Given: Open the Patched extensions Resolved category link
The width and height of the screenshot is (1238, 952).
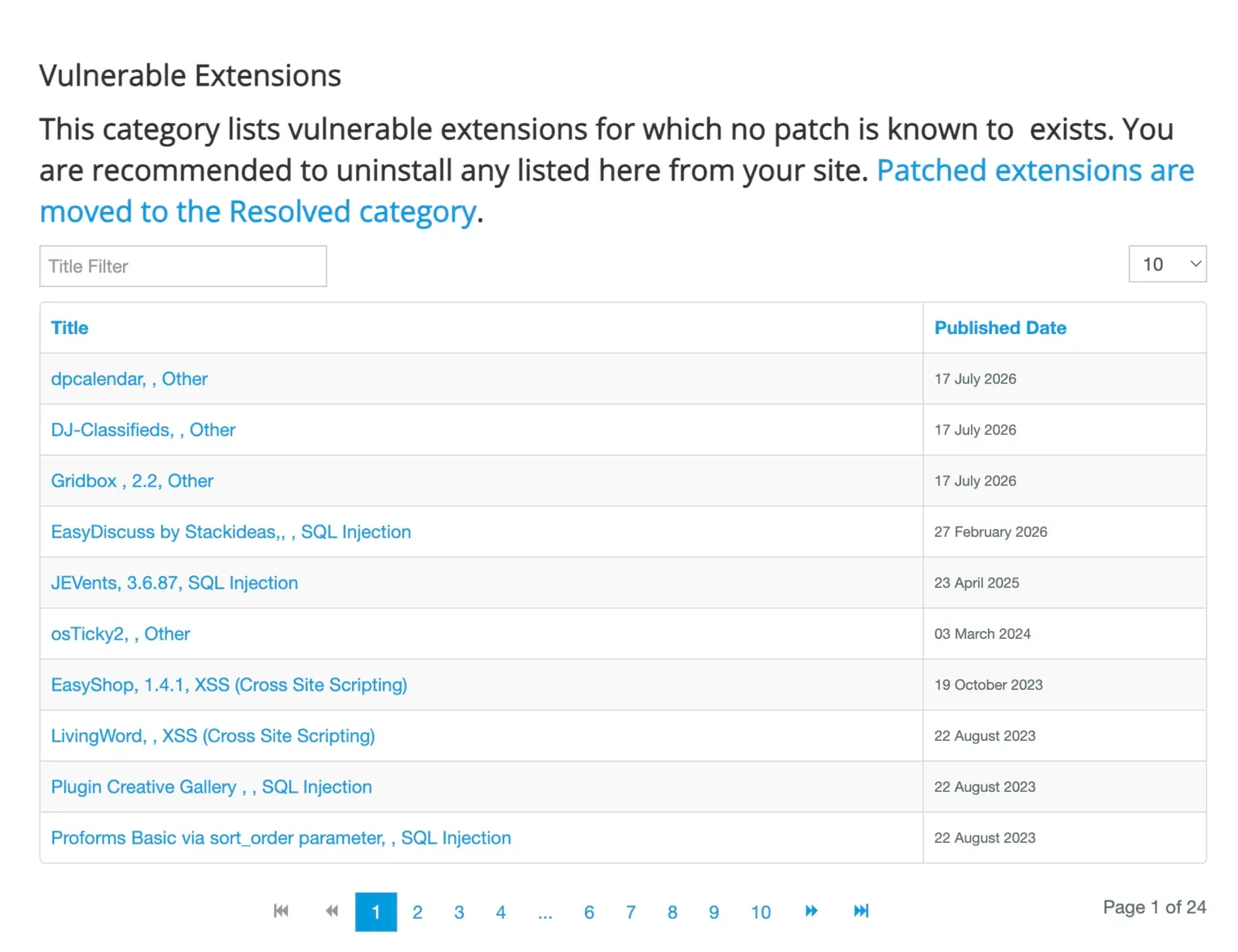Looking at the screenshot, I should coord(617,191).
